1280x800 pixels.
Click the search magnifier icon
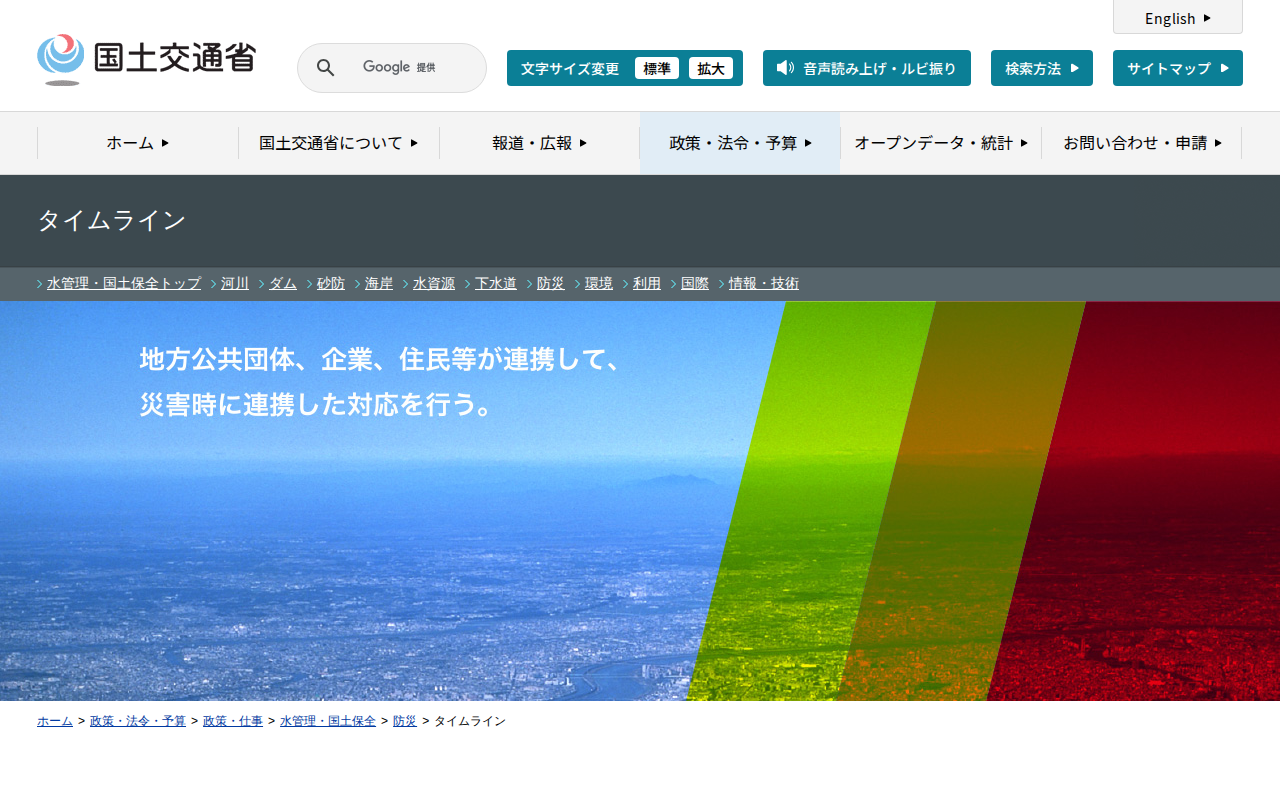pyautogui.click(x=325, y=68)
